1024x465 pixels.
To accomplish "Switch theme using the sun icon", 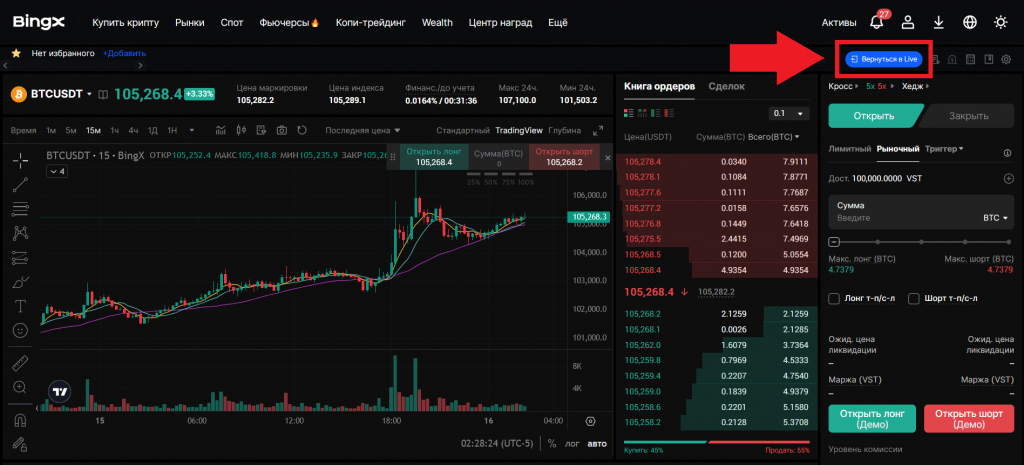I will (x=1000, y=22).
